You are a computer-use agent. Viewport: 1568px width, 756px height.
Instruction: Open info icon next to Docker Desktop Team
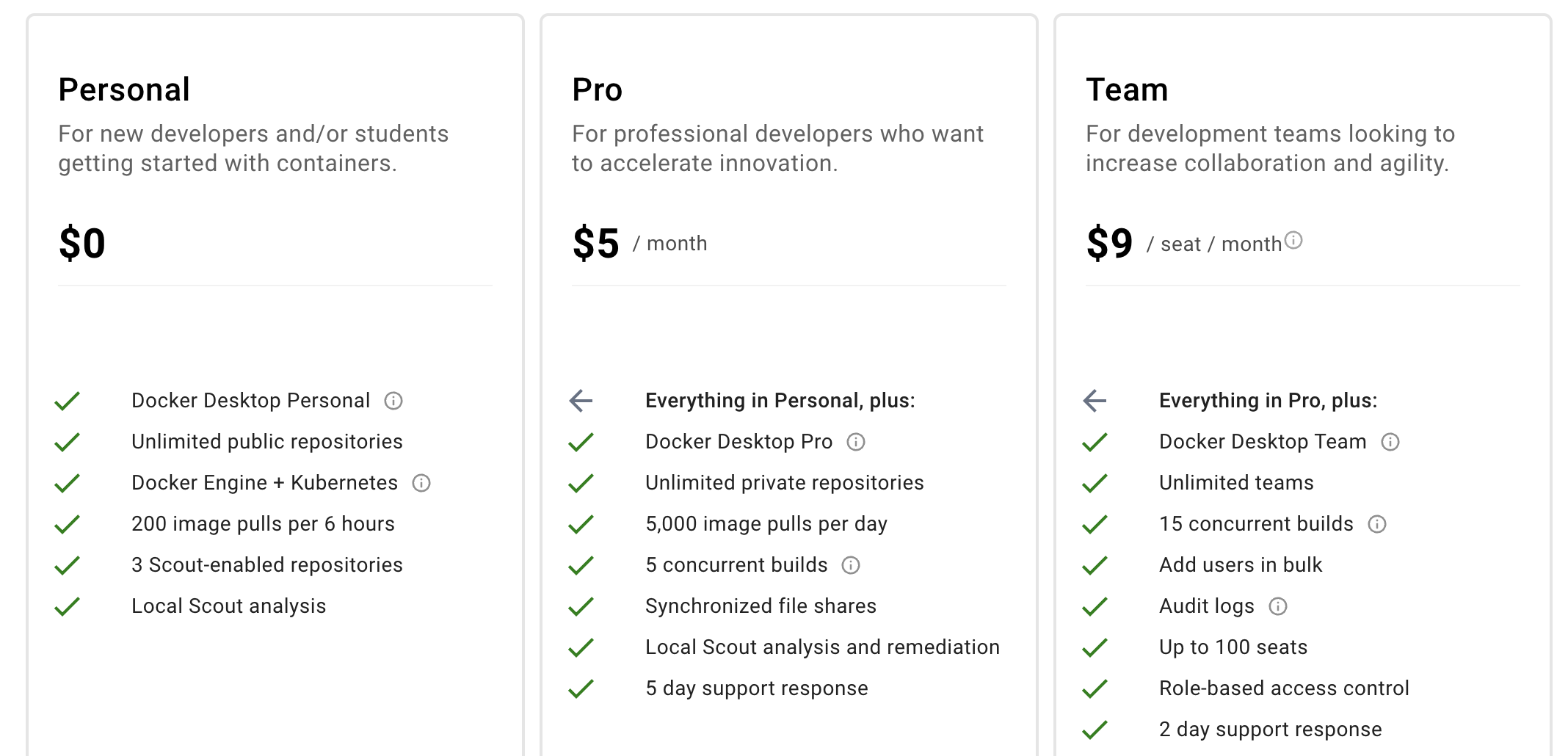click(x=1390, y=442)
